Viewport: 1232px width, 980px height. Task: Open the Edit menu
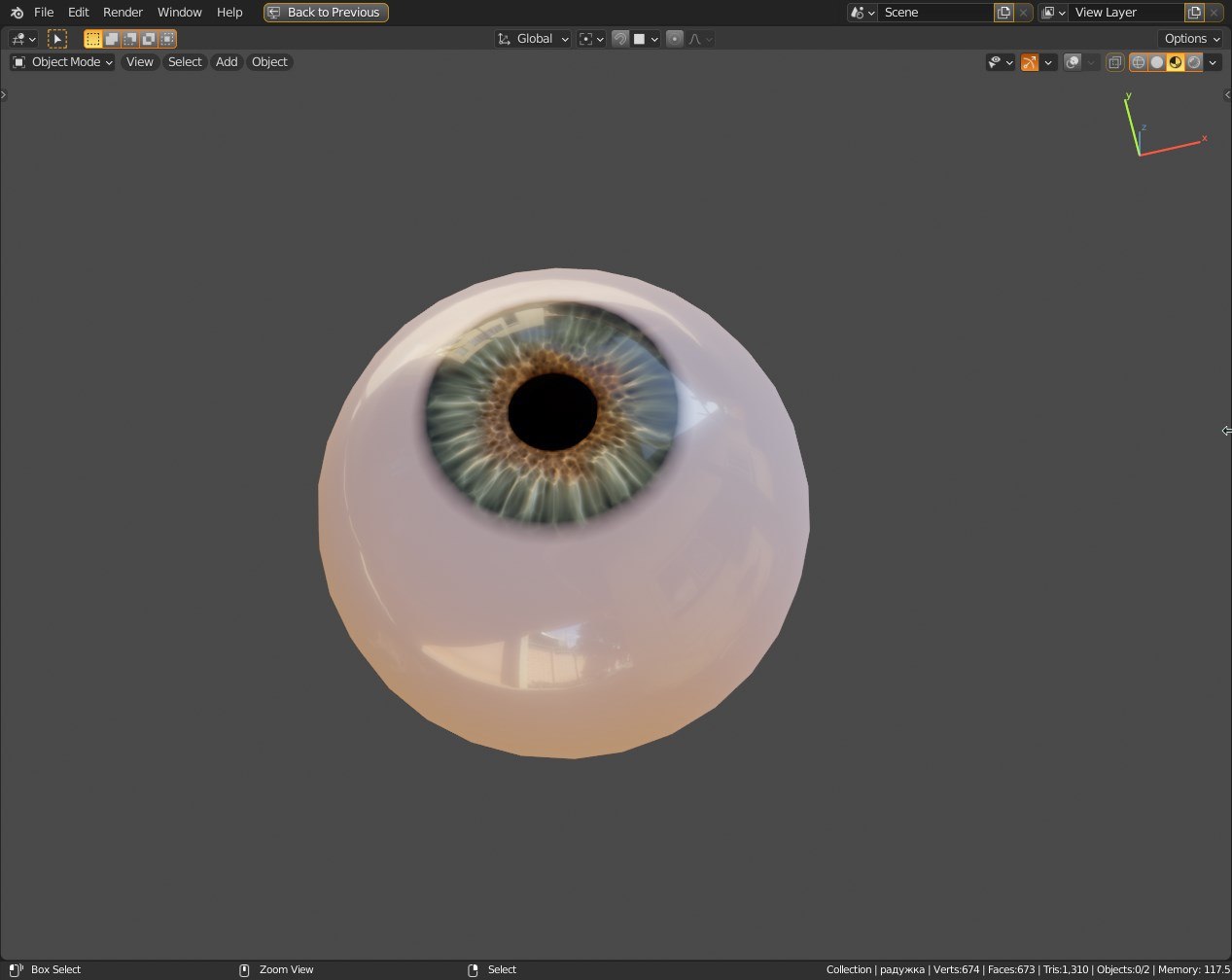click(79, 13)
